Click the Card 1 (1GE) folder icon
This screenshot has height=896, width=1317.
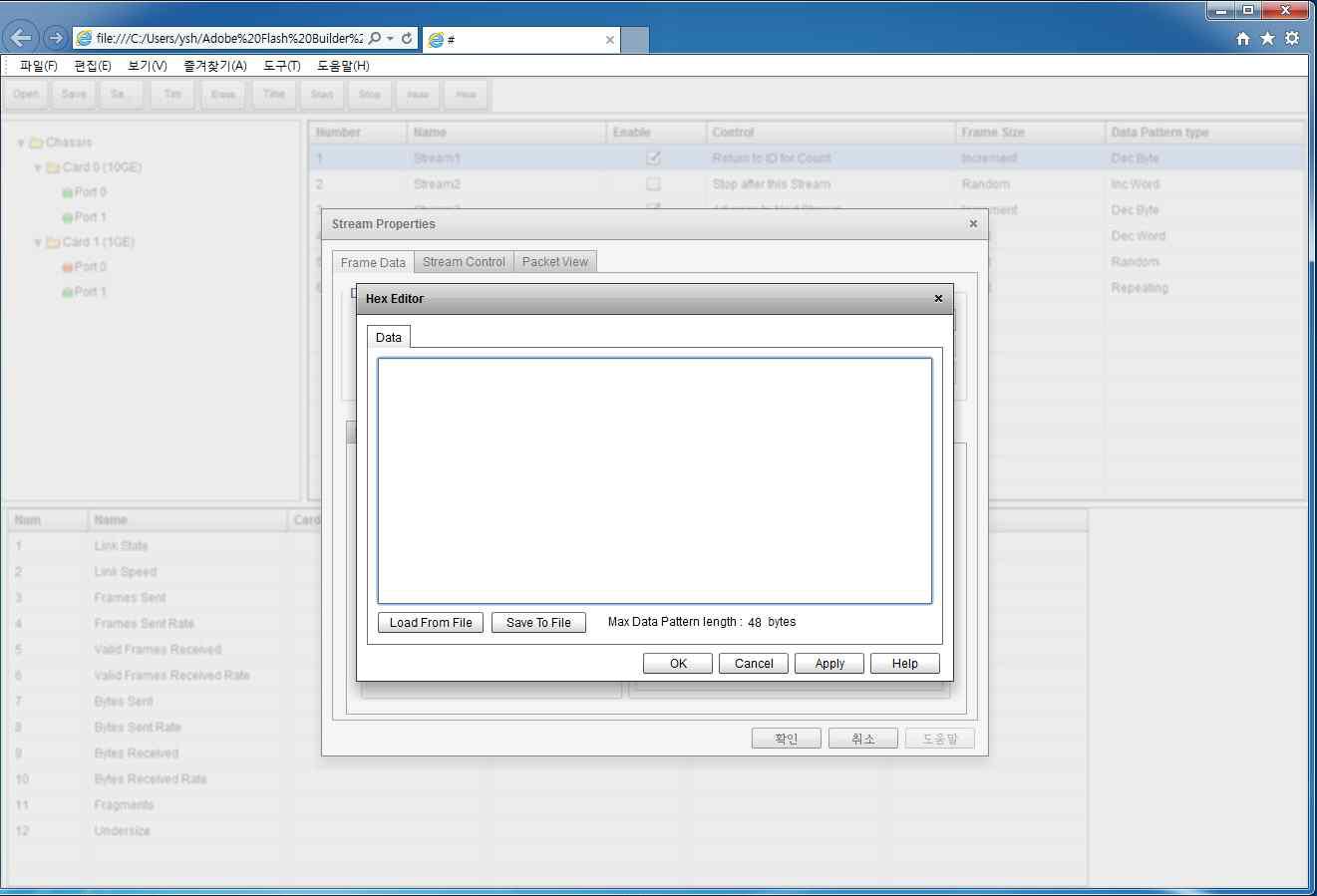(x=53, y=242)
